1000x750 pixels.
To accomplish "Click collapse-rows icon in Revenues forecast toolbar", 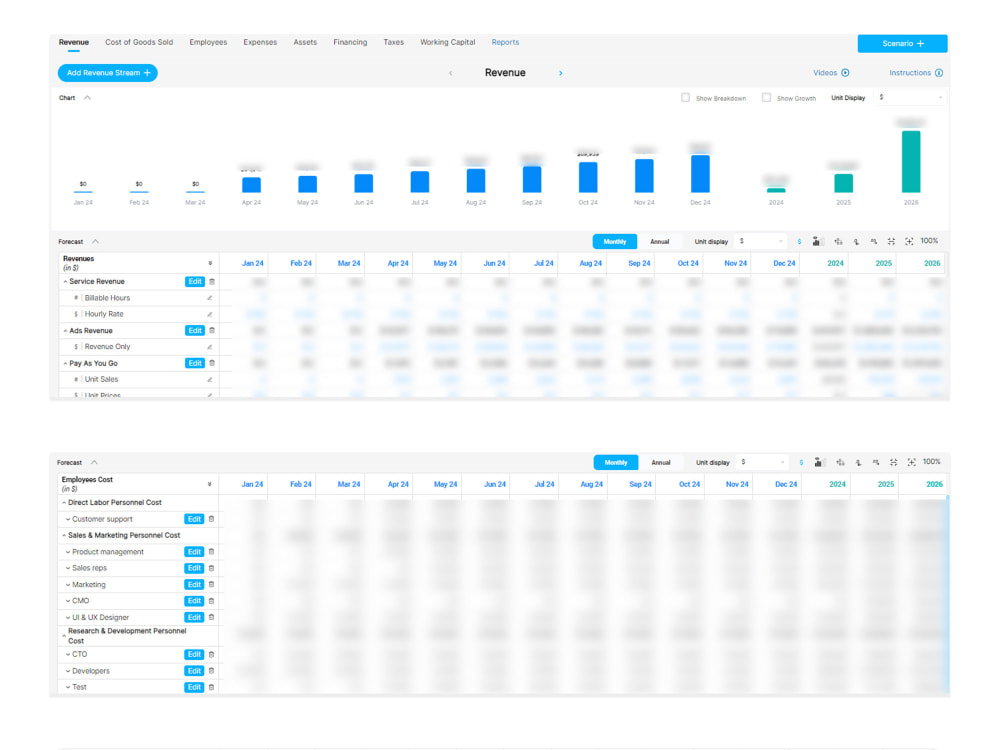I will click(x=892, y=241).
